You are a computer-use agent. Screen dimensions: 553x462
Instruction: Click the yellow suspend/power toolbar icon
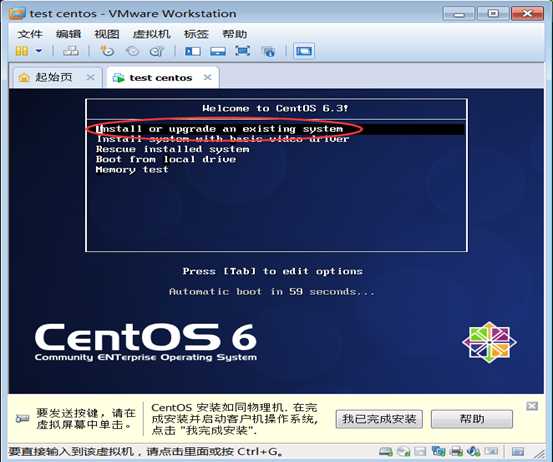(22, 51)
